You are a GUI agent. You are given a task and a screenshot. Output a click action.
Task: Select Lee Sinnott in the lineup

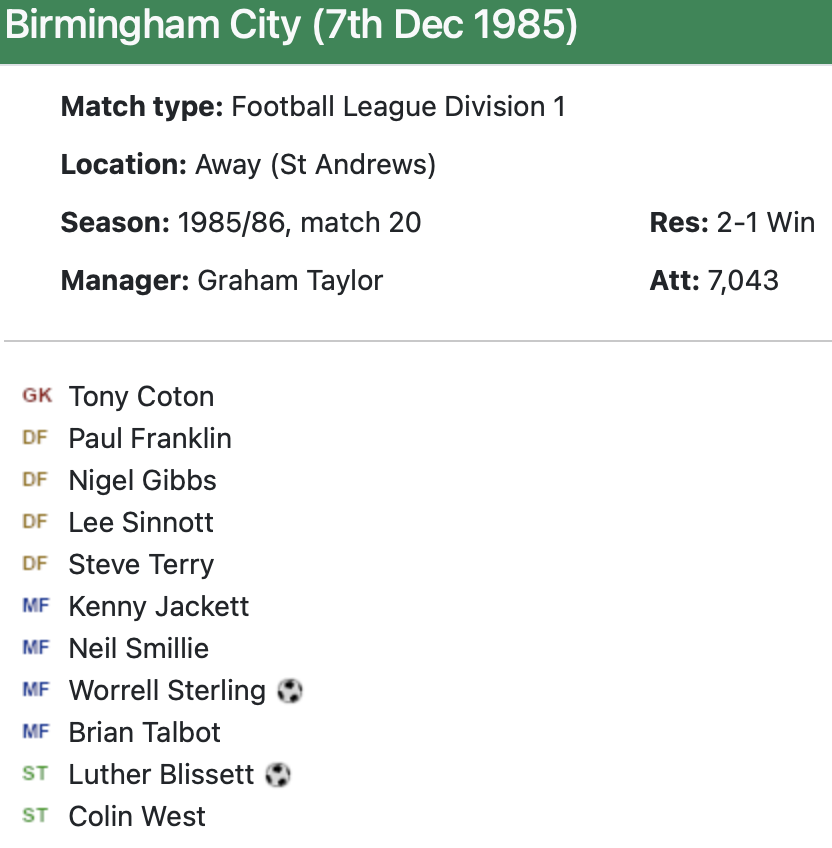pyautogui.click(x=141, y=522)
